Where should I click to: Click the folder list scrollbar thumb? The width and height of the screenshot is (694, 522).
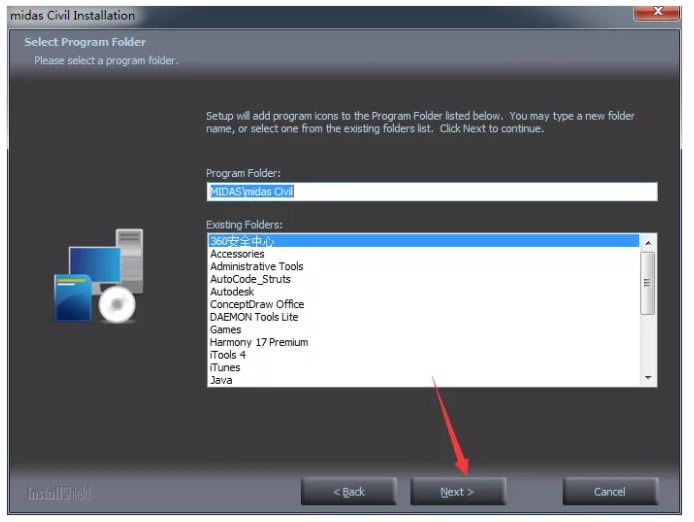coord(648,282)
